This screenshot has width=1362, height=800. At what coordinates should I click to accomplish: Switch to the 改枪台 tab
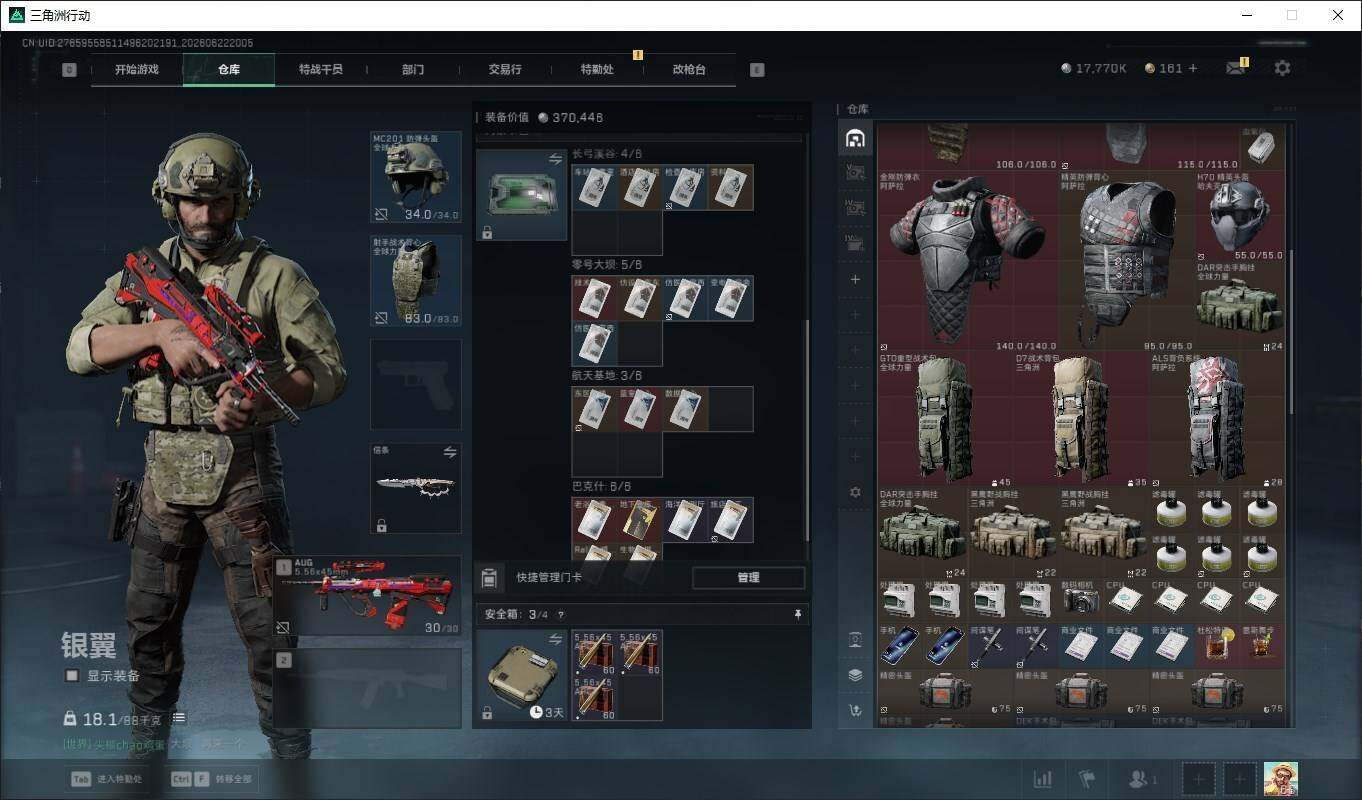[x=689, y=70]
